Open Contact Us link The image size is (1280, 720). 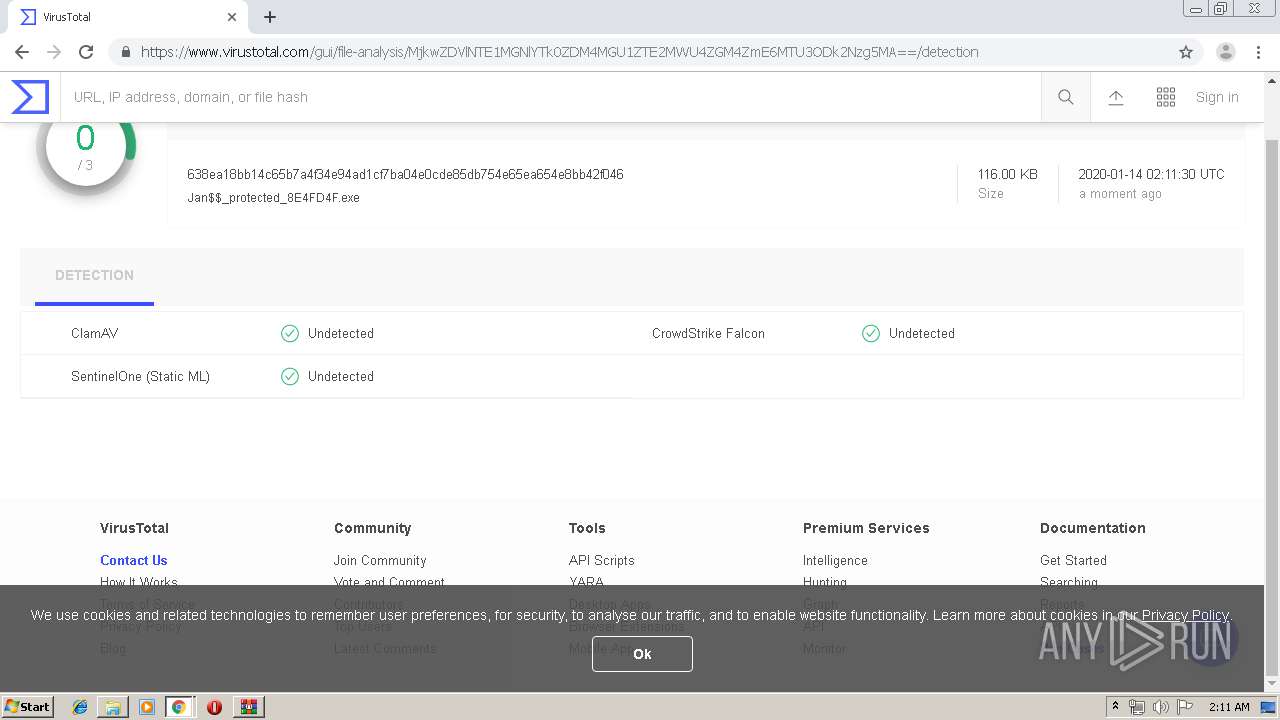coord(134,560)
